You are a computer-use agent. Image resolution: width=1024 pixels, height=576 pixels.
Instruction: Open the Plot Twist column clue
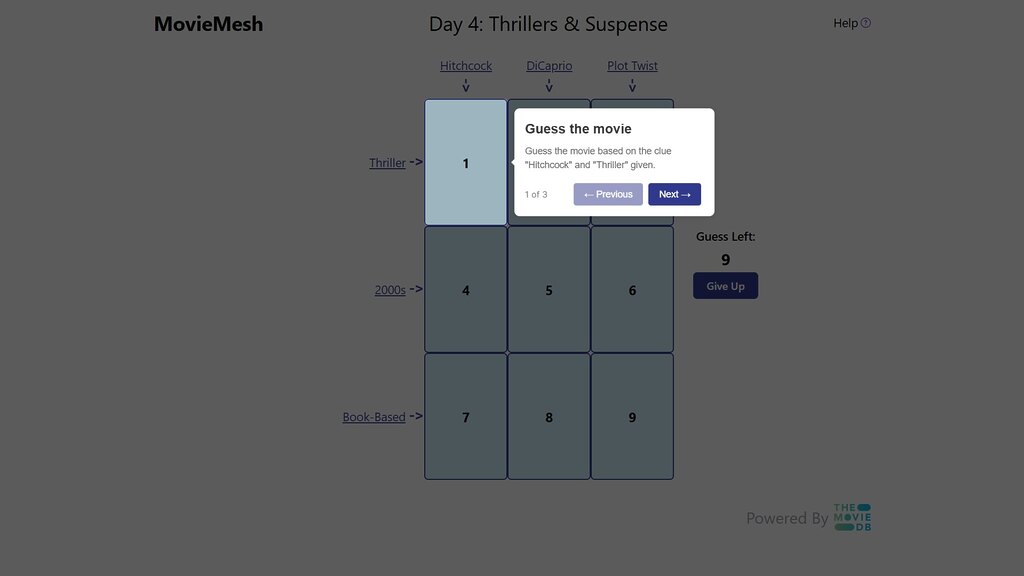pyautogui.click(x=632, y=65)
